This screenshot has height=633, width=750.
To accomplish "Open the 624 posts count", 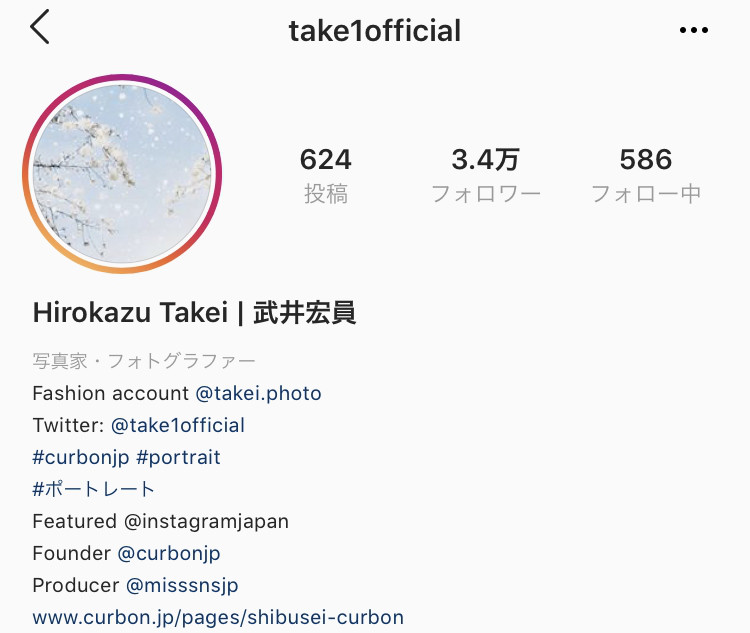I will (x=326, y=176).
